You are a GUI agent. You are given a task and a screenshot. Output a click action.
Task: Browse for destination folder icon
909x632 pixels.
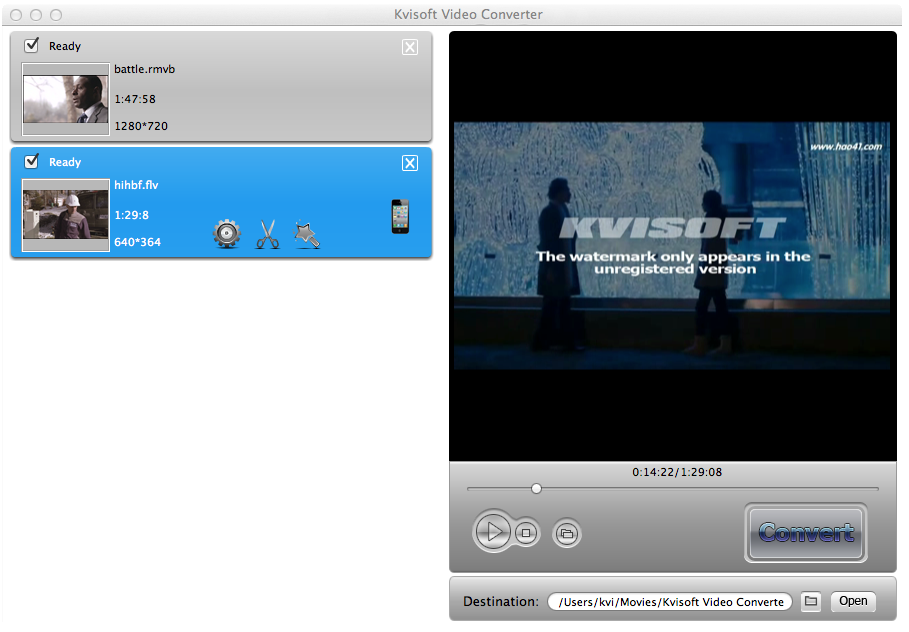point(811,601)
